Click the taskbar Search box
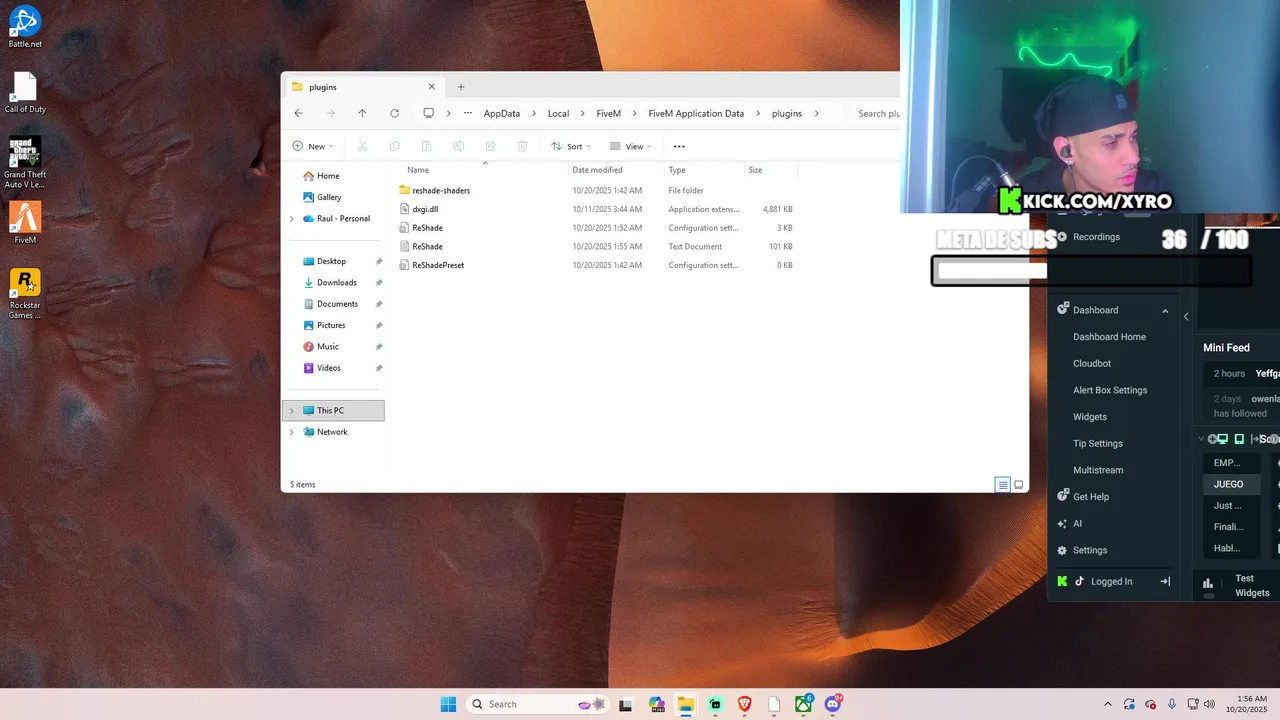The width and height of the screenshot is (1280, 720). pos(538,704)
